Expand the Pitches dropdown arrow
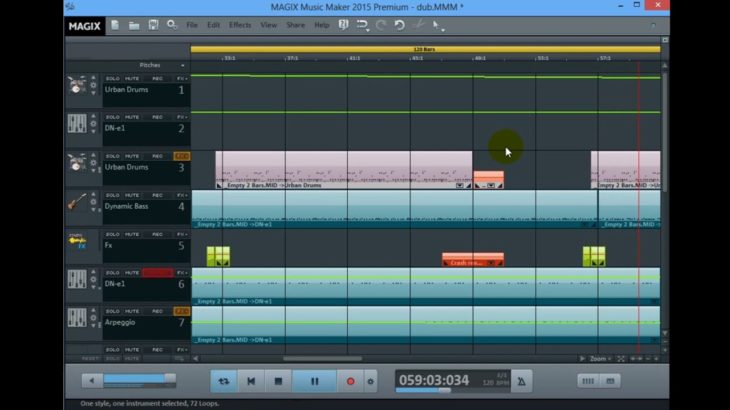Screen dimensions: 730x410 182,66
